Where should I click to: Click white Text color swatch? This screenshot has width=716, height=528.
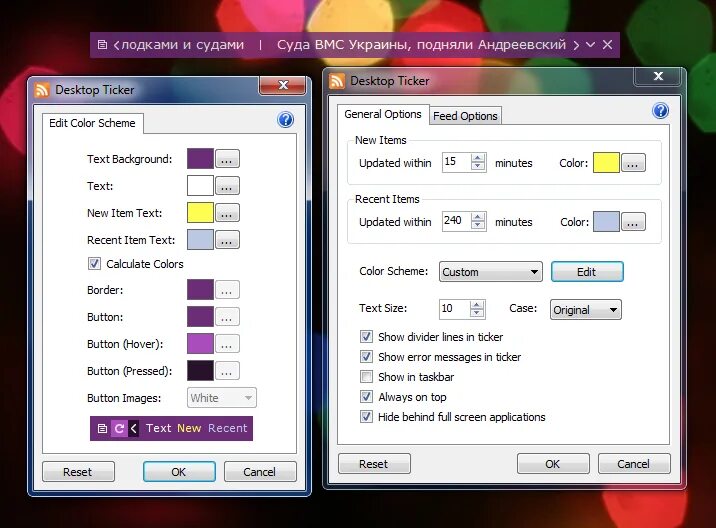[x=200, y=186]
